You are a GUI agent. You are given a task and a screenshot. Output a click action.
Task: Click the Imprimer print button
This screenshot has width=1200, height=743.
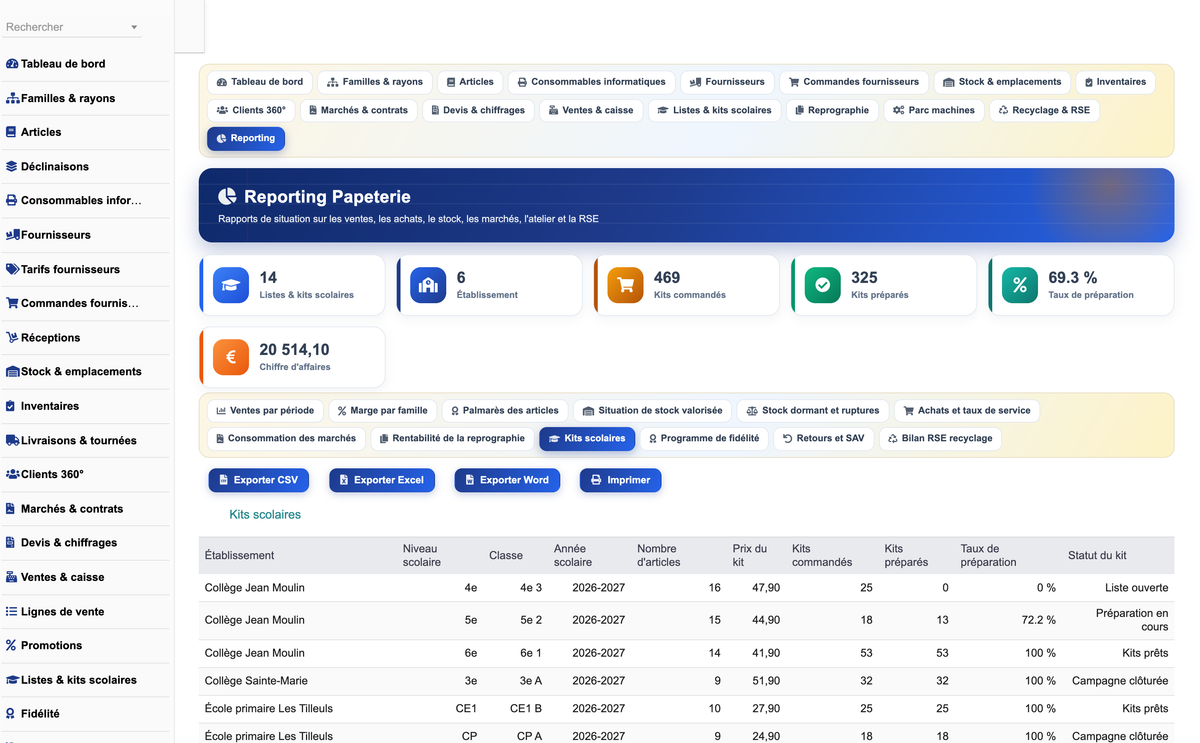pyautogui.click(x=620, y=480)
